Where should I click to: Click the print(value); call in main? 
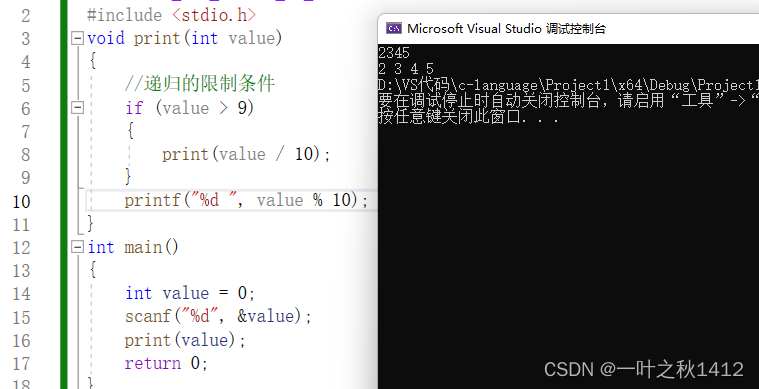click(x=185, y=340)
